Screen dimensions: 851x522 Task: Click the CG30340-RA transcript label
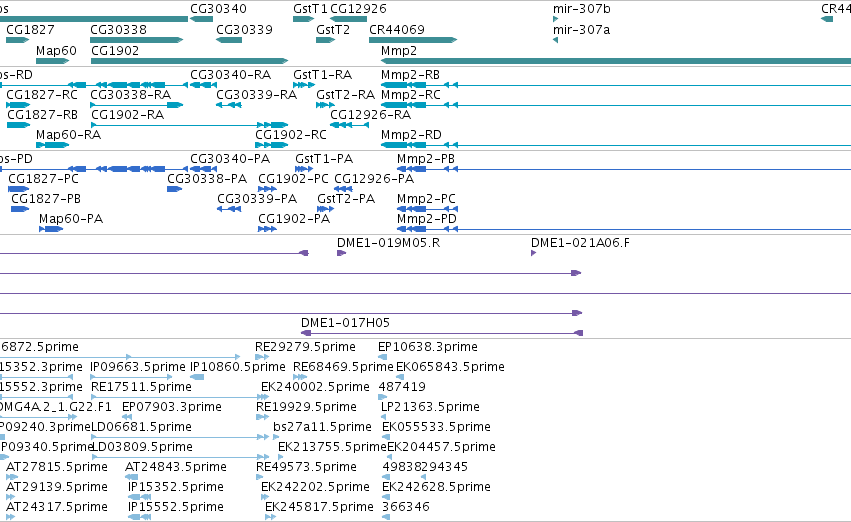(x=230, y=74)
